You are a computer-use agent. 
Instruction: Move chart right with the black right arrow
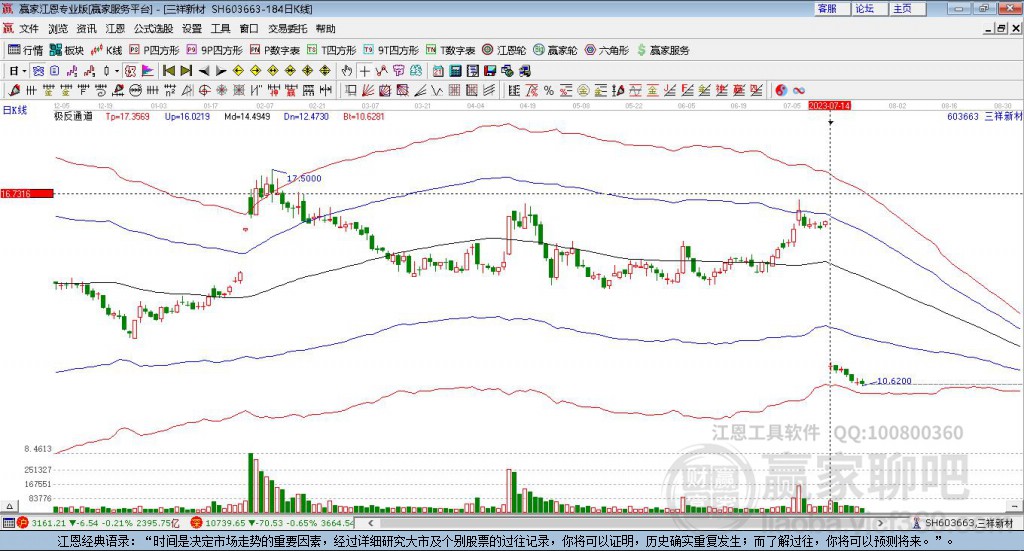point(221,71)
